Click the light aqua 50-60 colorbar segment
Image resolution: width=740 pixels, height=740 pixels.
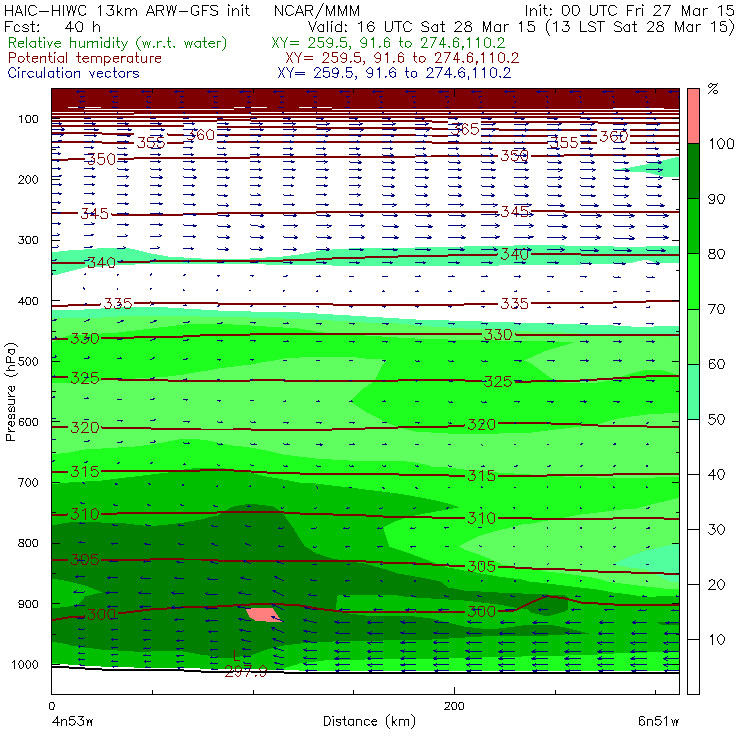693,392
